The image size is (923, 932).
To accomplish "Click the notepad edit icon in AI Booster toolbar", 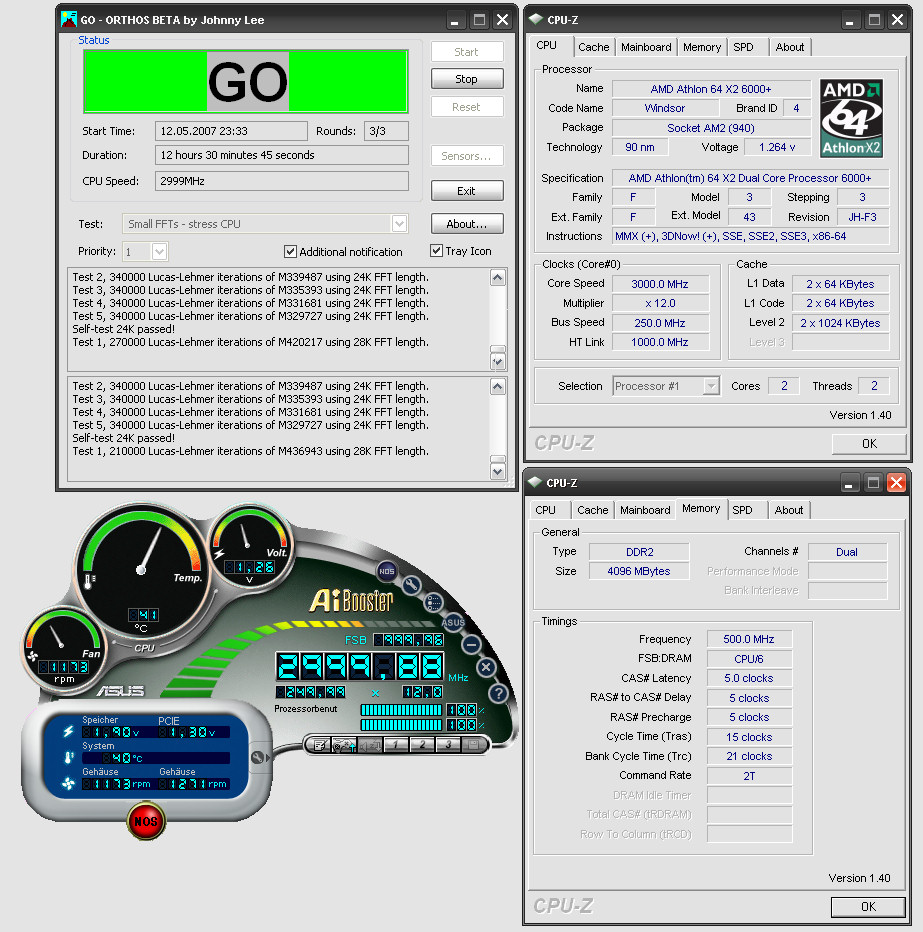I will [320, 745].
